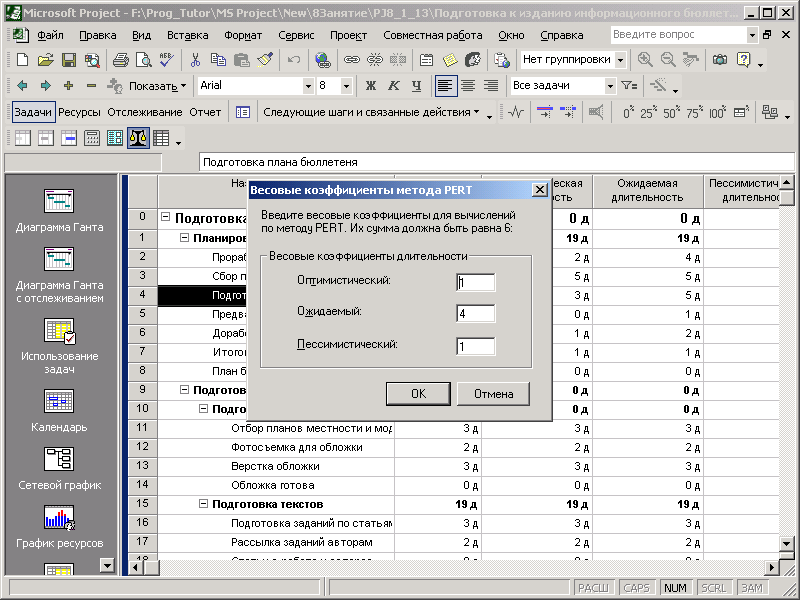
Task: Open the Вид menu
Action: click(141, 35)
